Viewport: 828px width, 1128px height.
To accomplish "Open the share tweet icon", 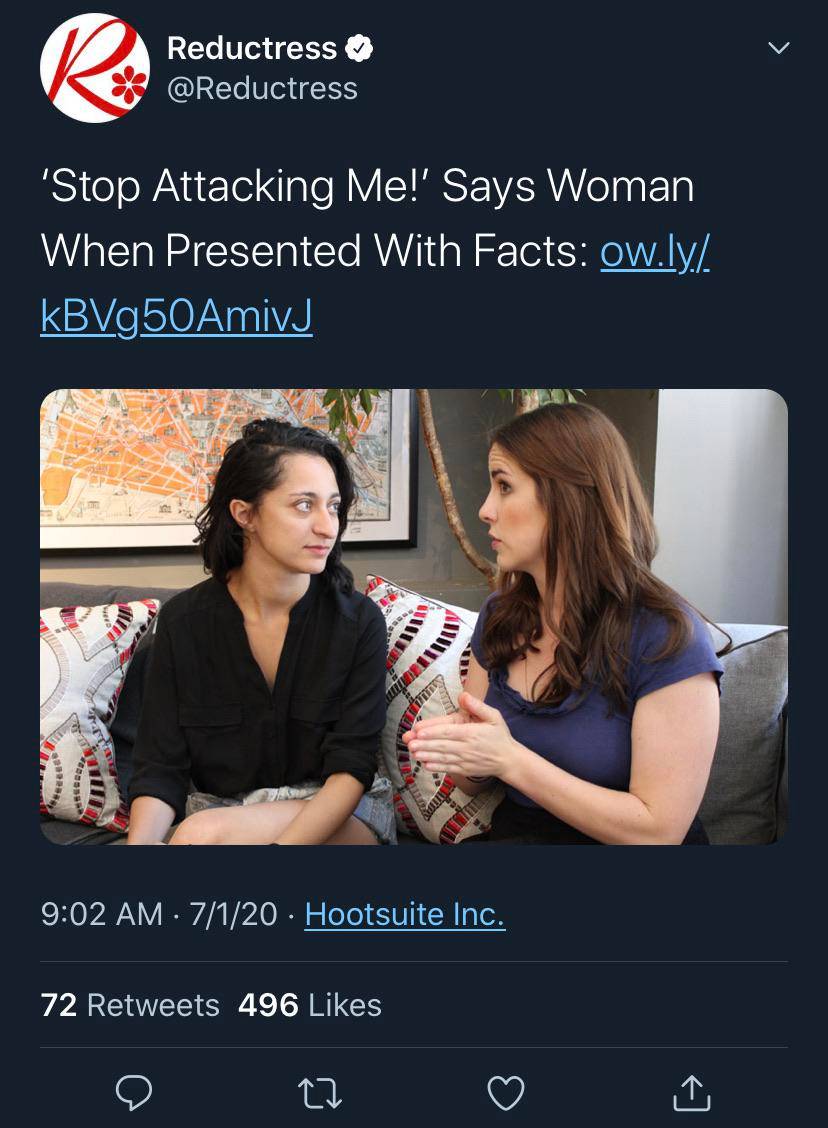I will point(691,1093).
